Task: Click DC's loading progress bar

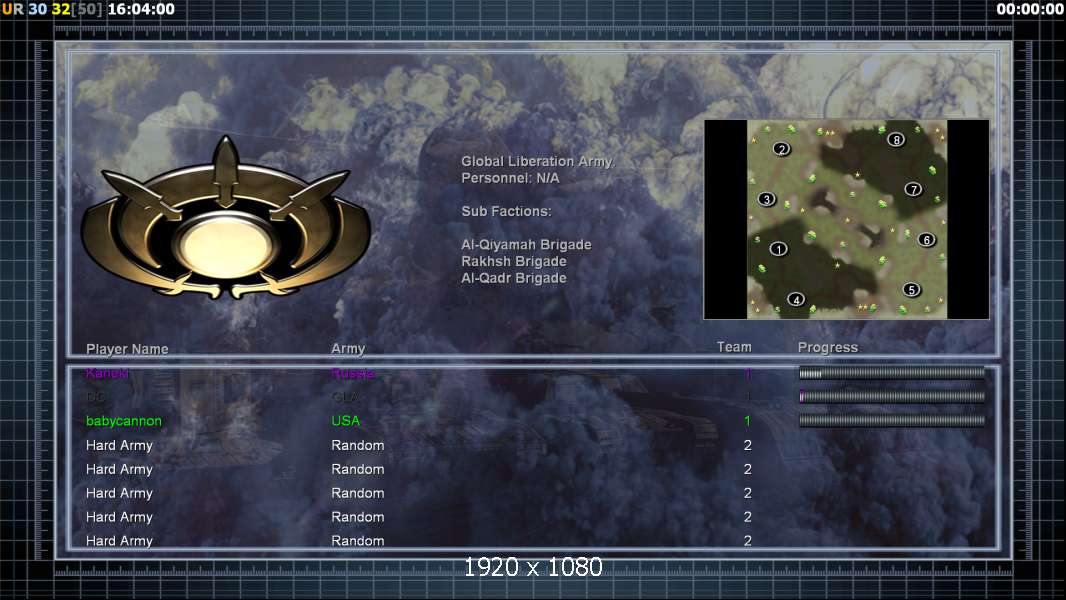Action: click(x=892, y=397)
